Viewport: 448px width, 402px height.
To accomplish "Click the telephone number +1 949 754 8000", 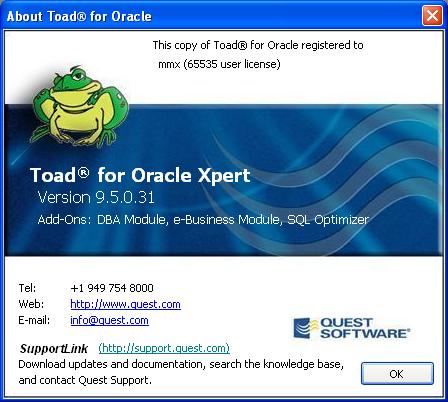I will coord(112,288).
